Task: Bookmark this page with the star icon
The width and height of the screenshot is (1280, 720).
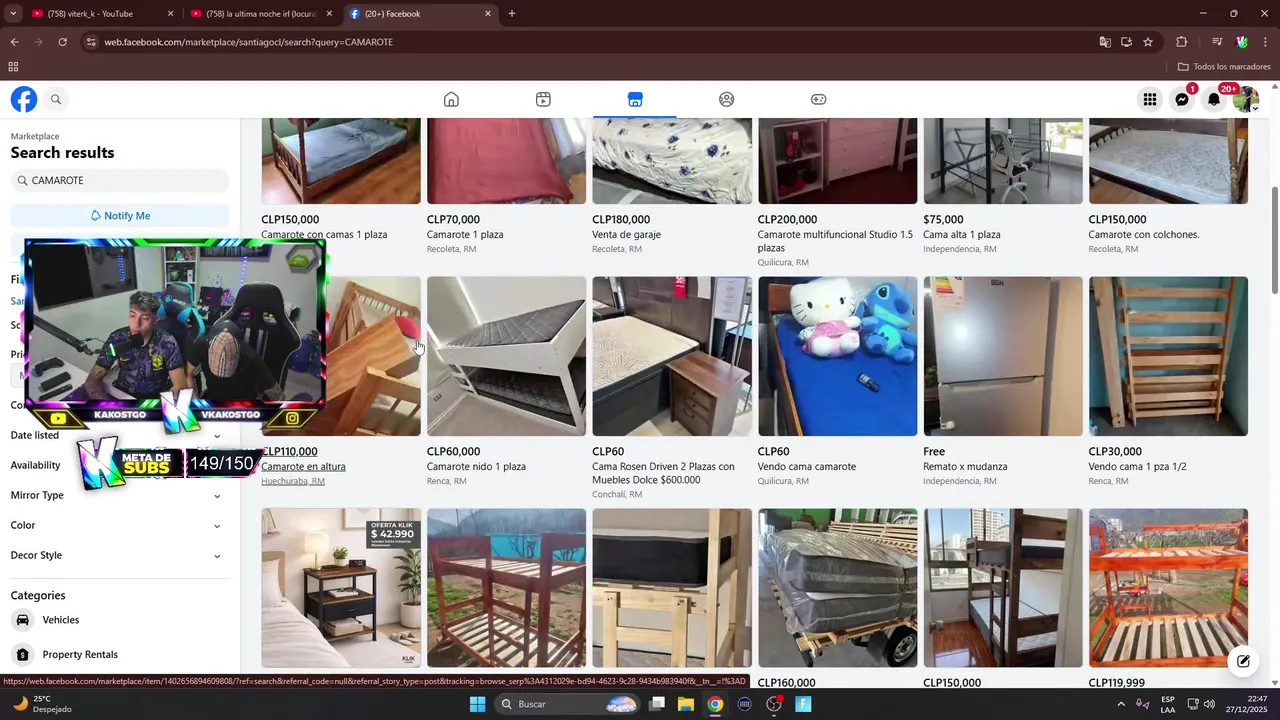Action: 1148,42
